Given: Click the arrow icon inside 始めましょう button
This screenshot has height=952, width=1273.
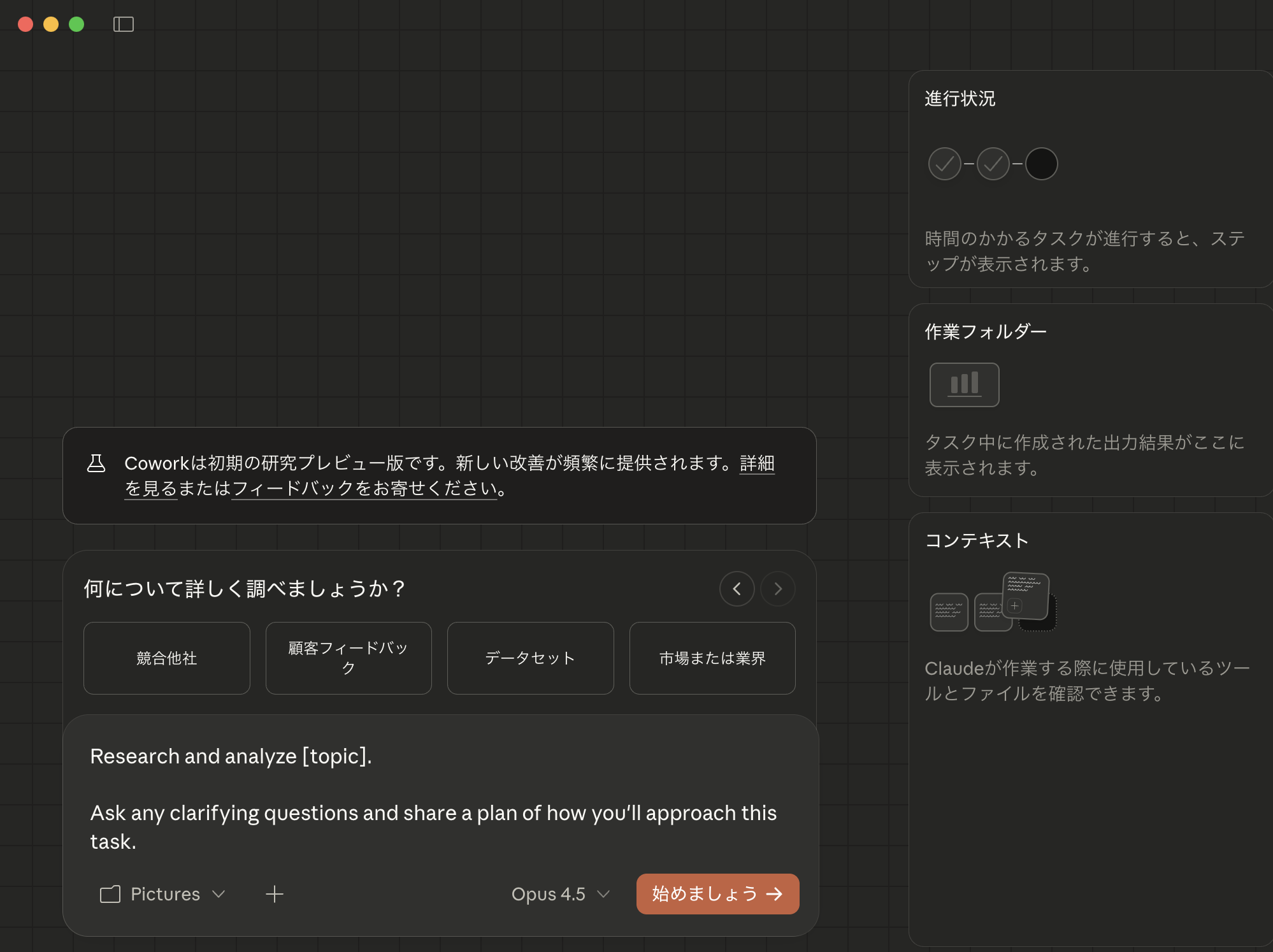Looking at the screenshot, I should pos(775,894).
